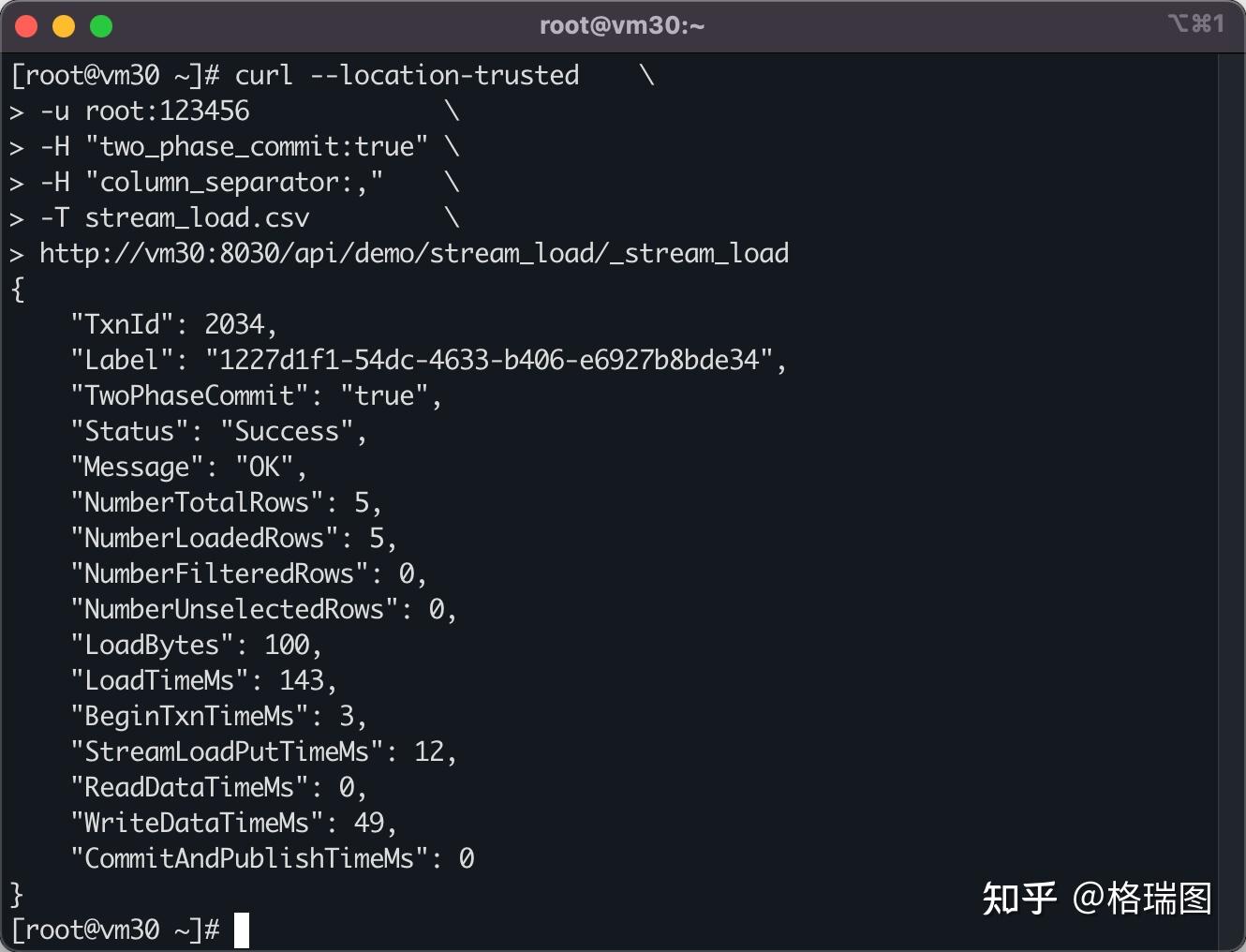Maximize the terminal using green button
The image size is (1246, 952).
pyautogui.click(x=101, y=26)
